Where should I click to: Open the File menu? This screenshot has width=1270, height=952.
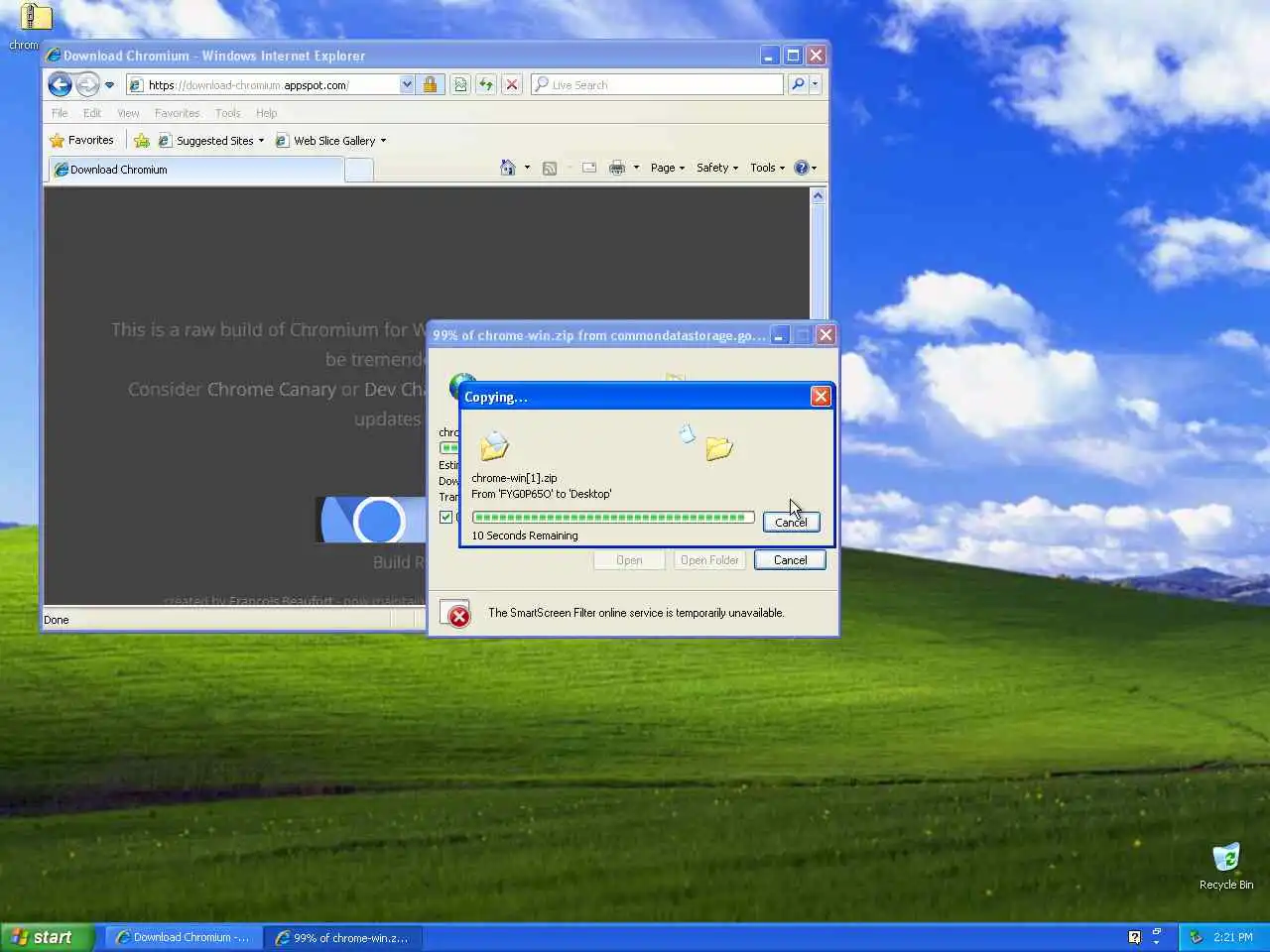pyautogui.click(x=60, y=113)
